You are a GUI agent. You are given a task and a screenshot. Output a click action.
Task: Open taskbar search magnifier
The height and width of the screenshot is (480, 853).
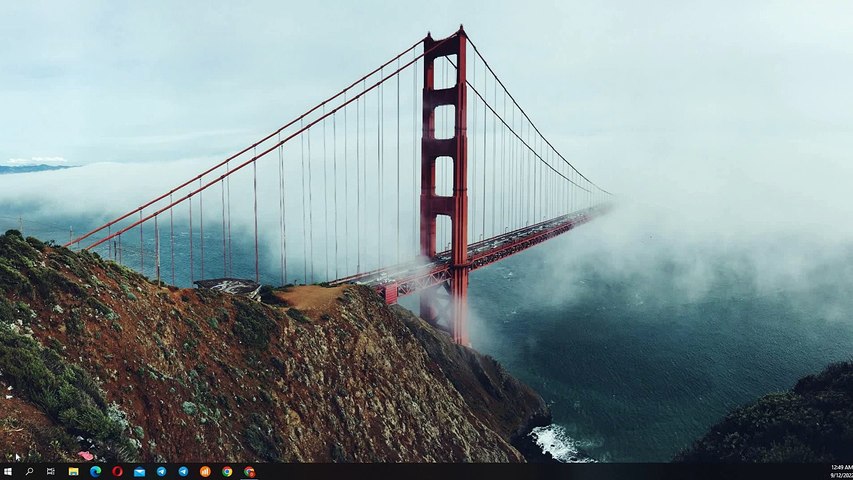29,471
